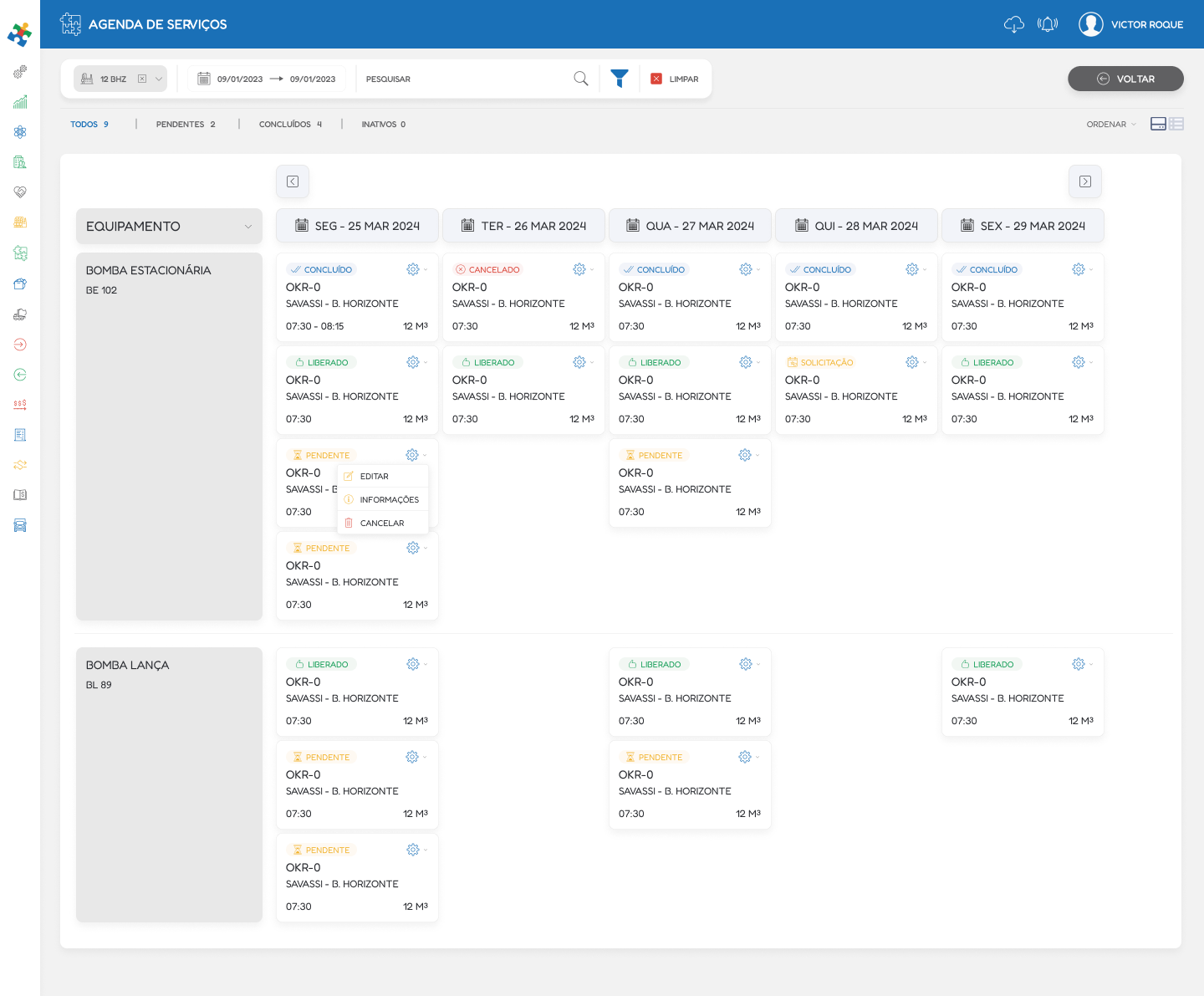Image resolution: width=1204 pixels, height=996 pixels.
Task: Switch to list table view
Action: point(1176,124)
